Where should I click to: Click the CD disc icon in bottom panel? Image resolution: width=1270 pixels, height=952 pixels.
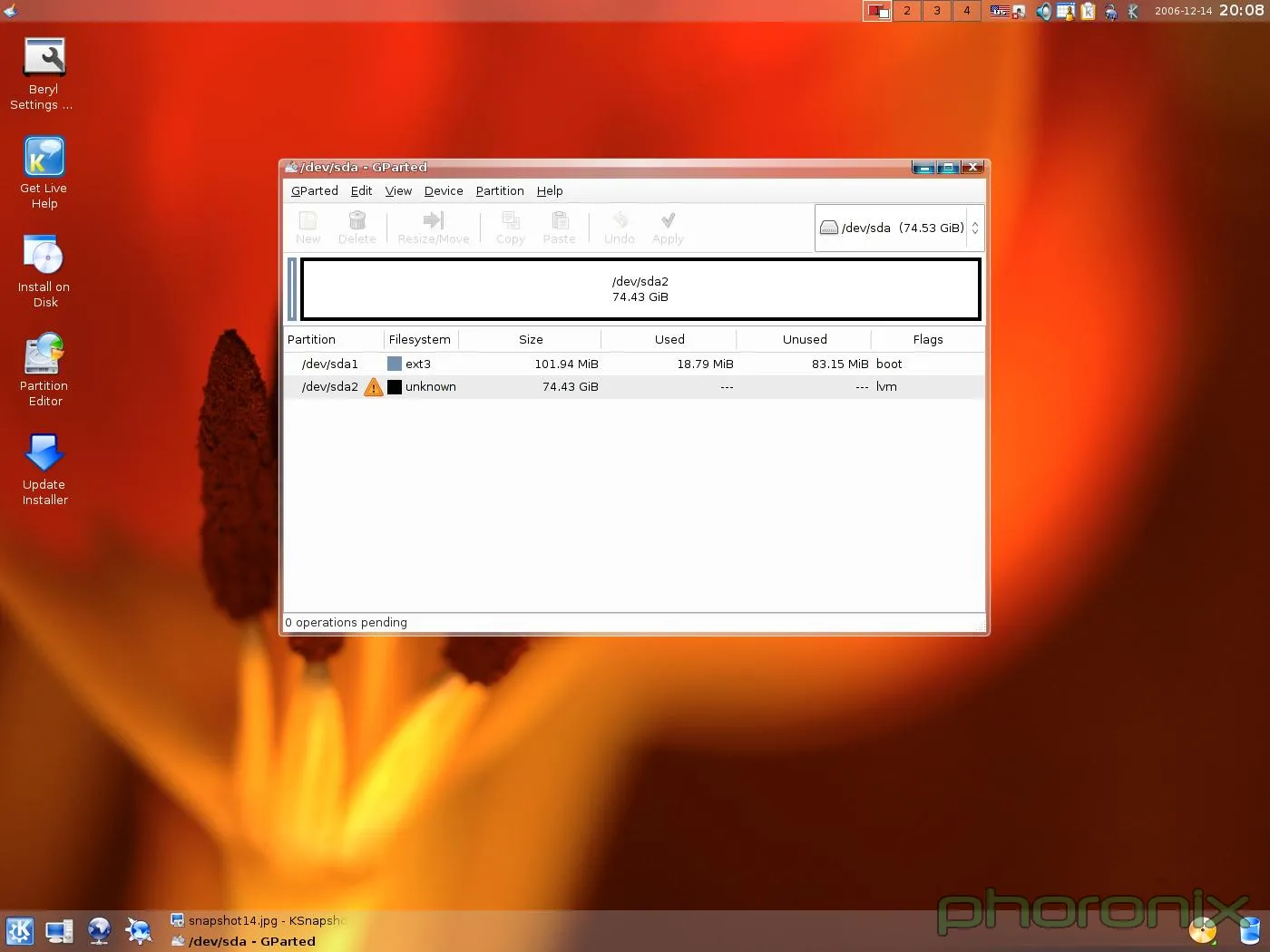pyautogui.click(x=1203, y=931)
